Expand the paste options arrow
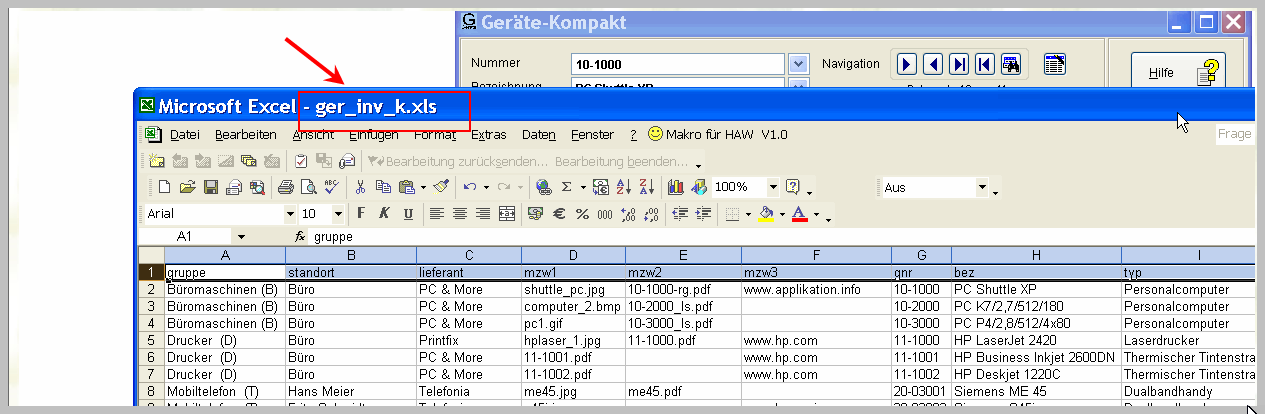The image size is (1265, 414). click(x=423, y=187)
